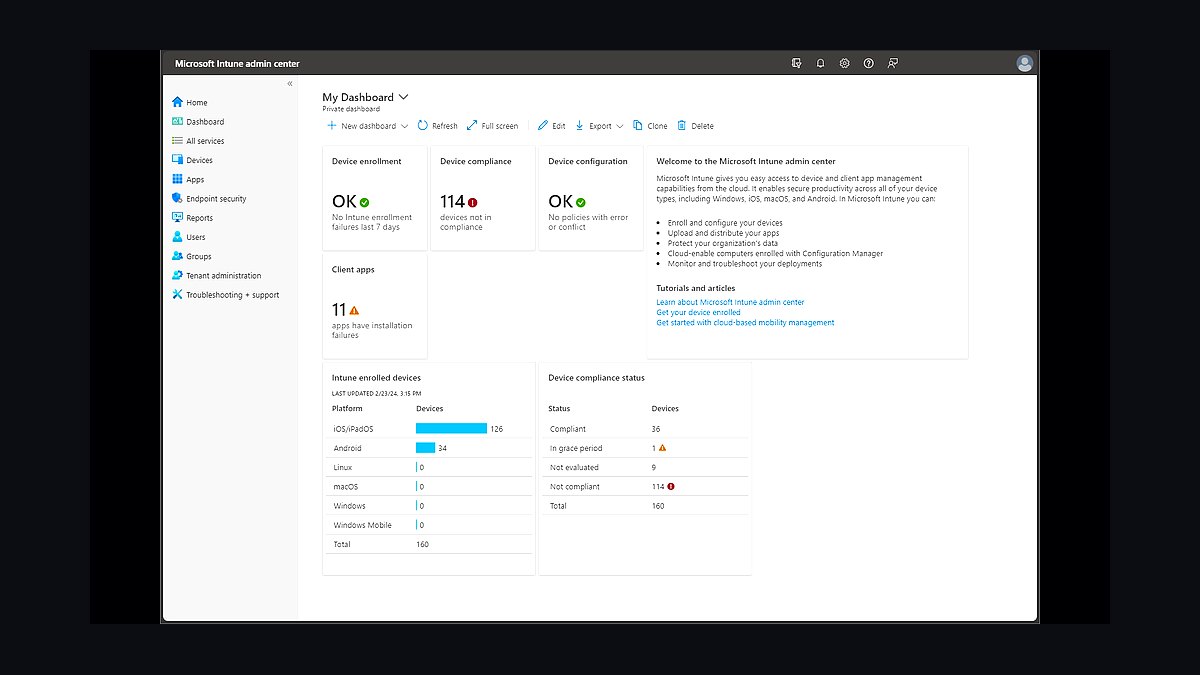Select the iOS/iPadOS platform row label
Image resolution: width=1200 pixels, height=675 pixels.
(x=355, y=429)
